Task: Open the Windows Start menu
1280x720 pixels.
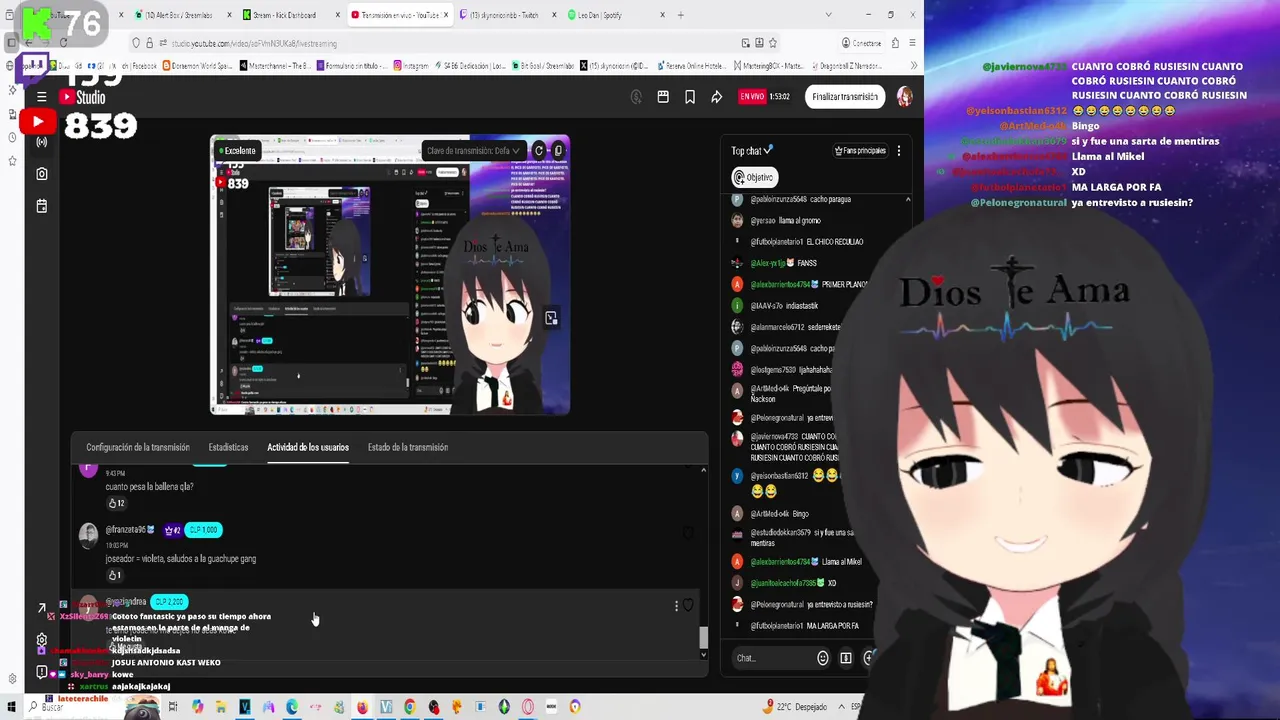Action: (x=12, y=707)
